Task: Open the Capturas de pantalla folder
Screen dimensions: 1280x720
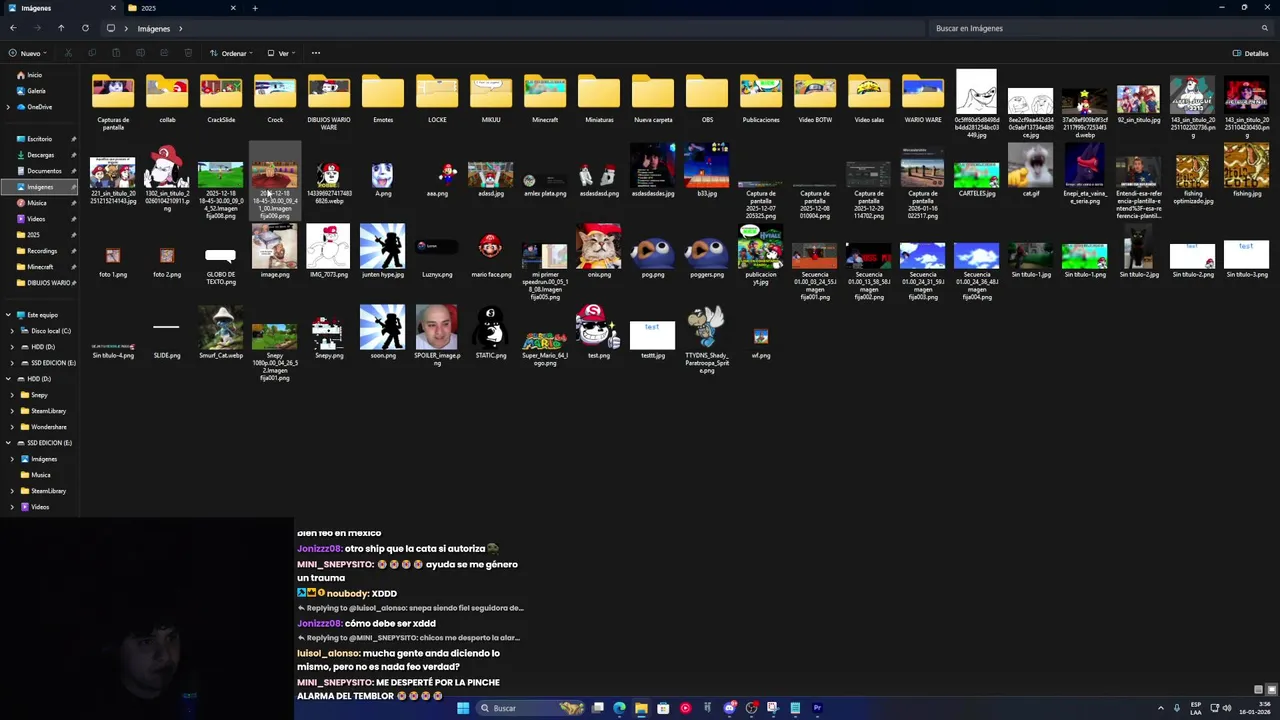Action: coord(113,102)
